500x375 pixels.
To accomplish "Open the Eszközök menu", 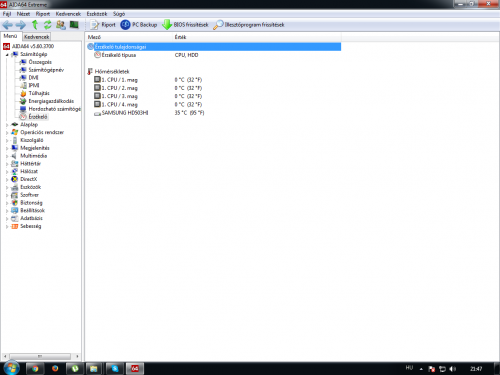I will click(x=97, y=14).
